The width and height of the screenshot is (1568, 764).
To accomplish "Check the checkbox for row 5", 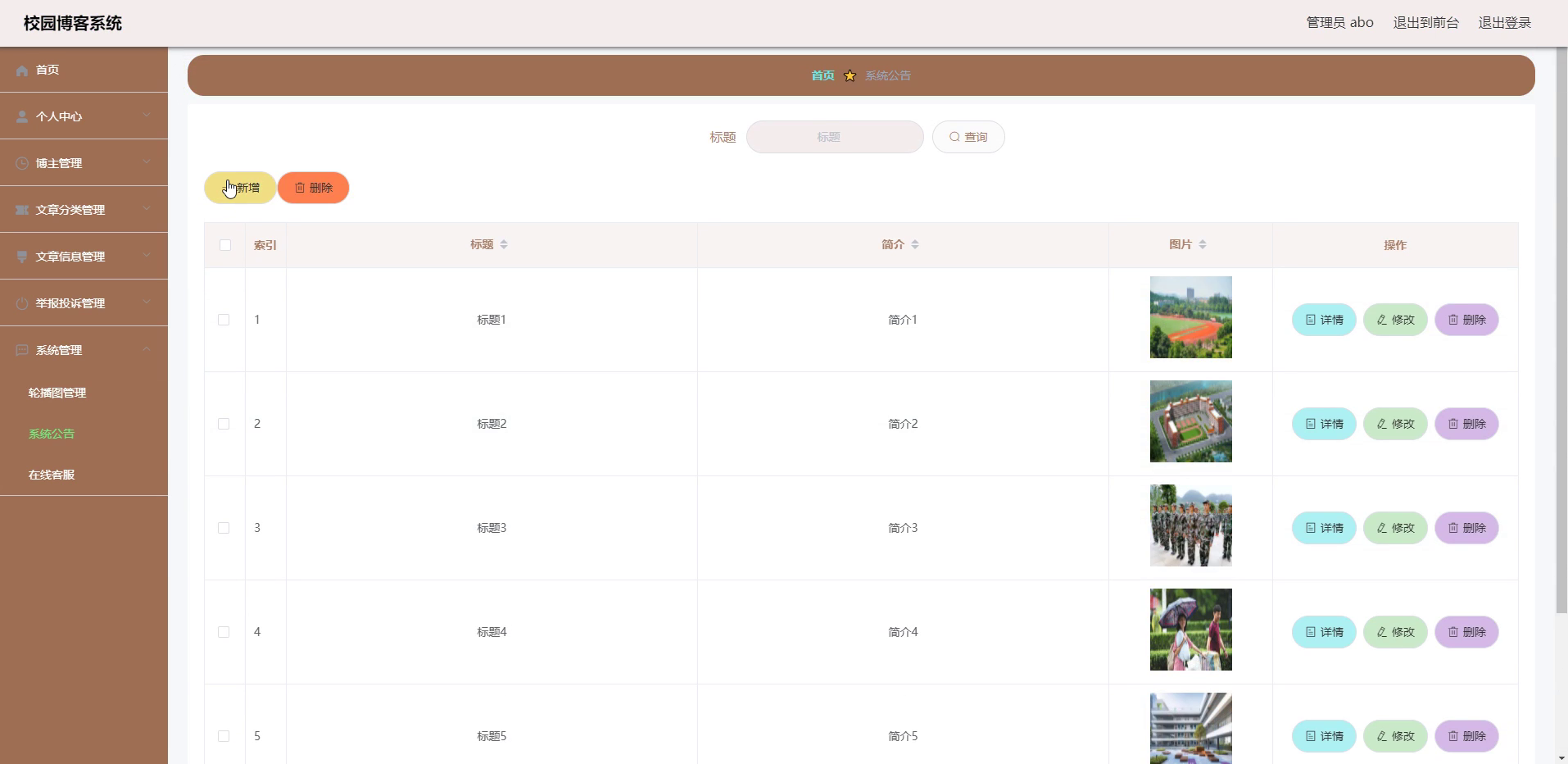I will [x=224, y=736].
